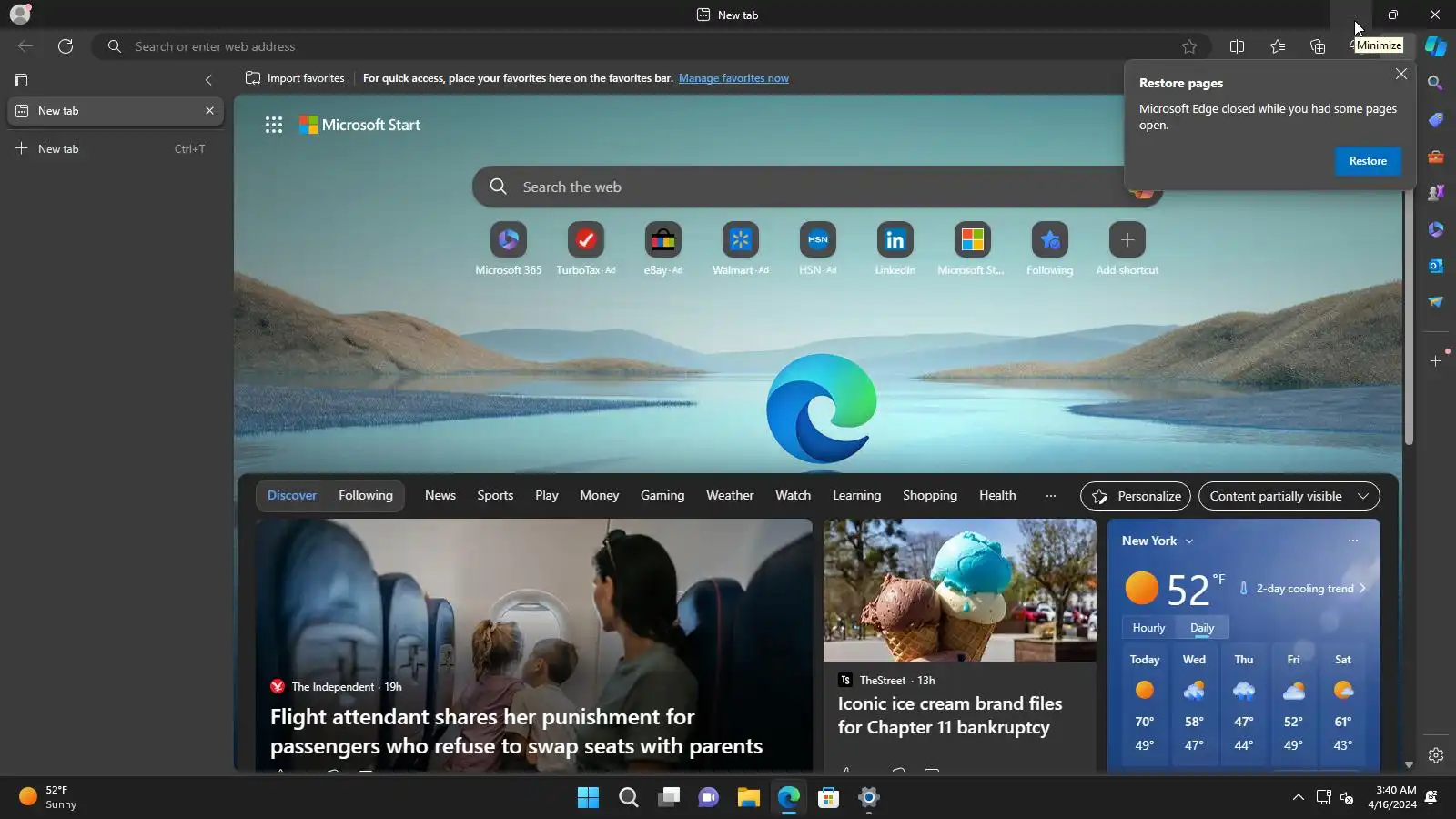Screen dimensions: 1456x819
Task: Open the Walmart quick link
Action: click(x=741, y=248)
